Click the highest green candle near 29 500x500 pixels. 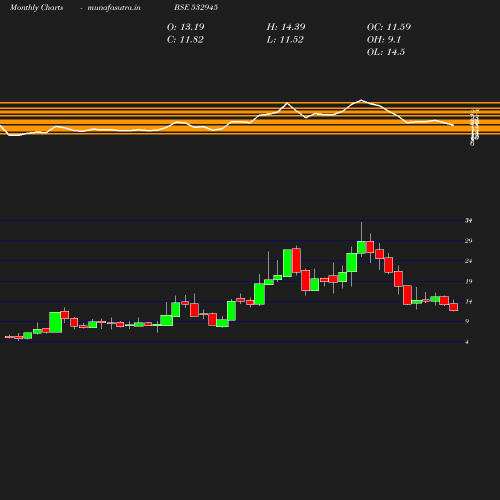[x=361, y=247]
